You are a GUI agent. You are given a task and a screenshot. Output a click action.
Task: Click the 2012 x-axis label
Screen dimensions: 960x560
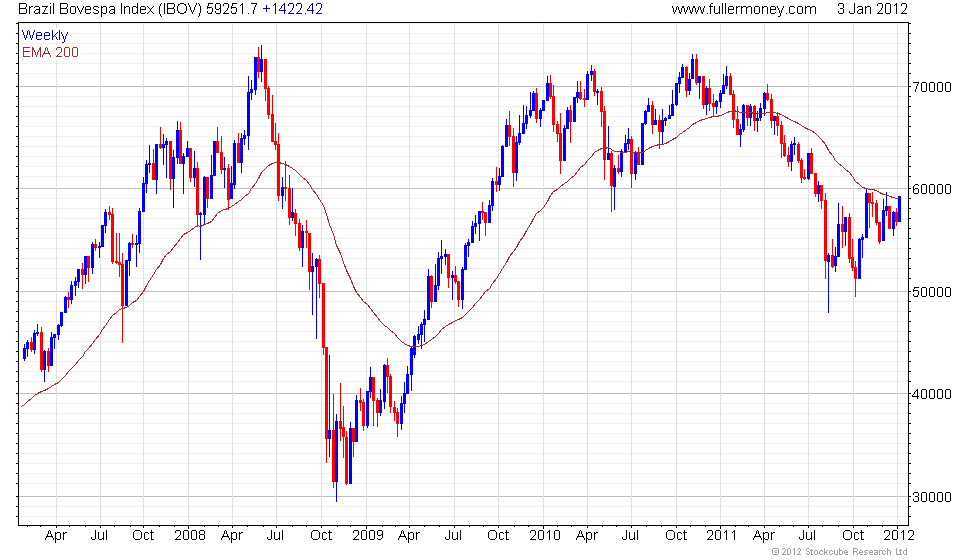[x=898, y=535]
